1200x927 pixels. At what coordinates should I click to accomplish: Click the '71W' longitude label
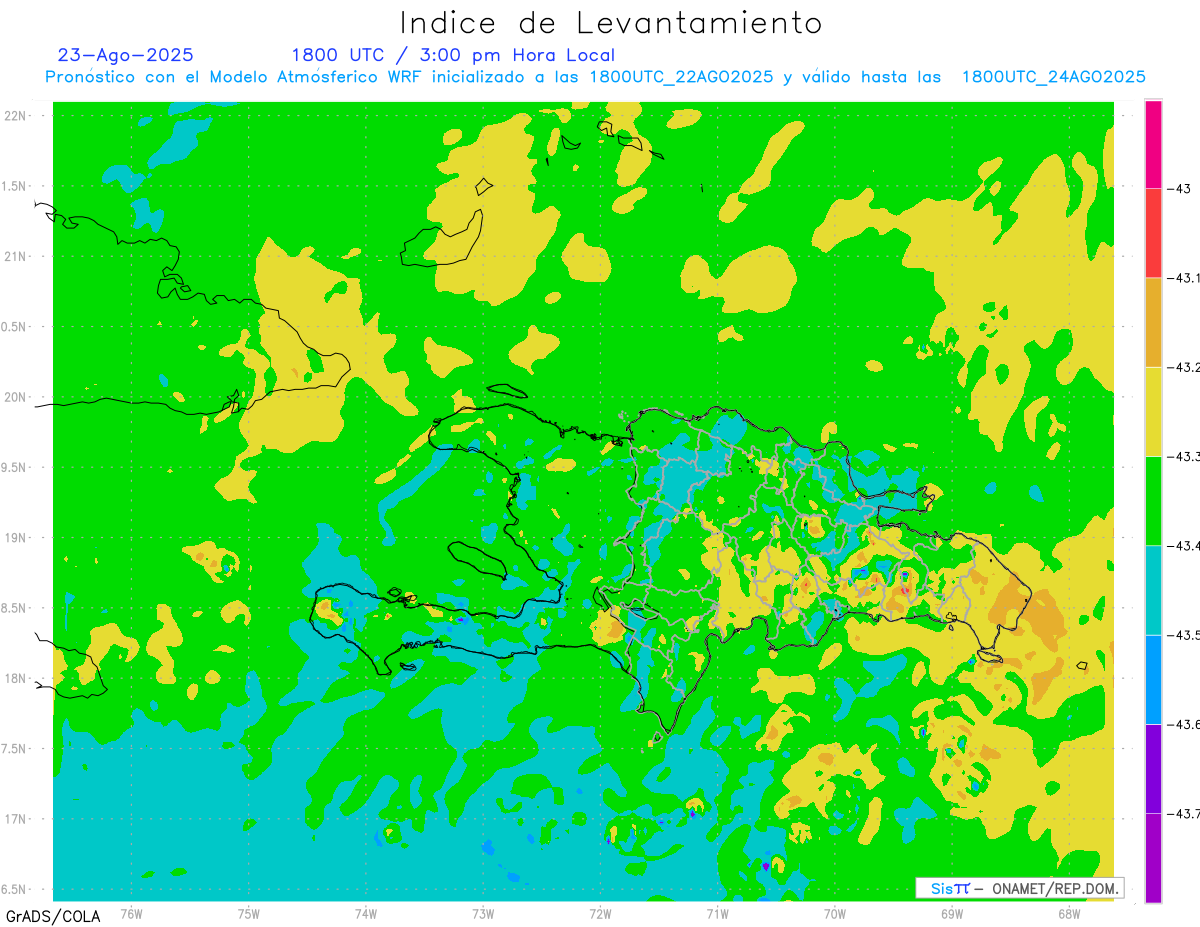[718, 913]
